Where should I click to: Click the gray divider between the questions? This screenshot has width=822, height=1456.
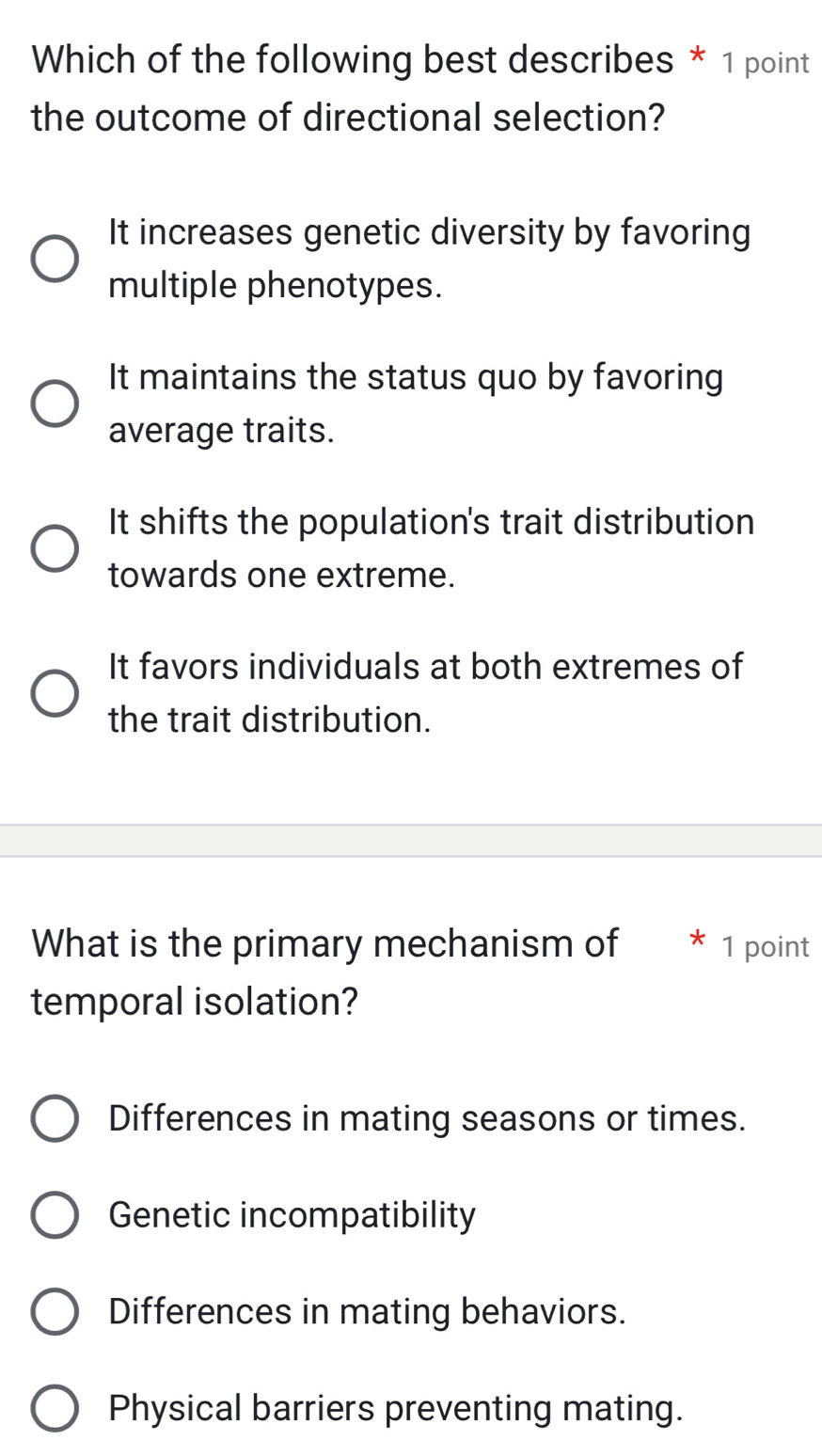tap(411, 837)
